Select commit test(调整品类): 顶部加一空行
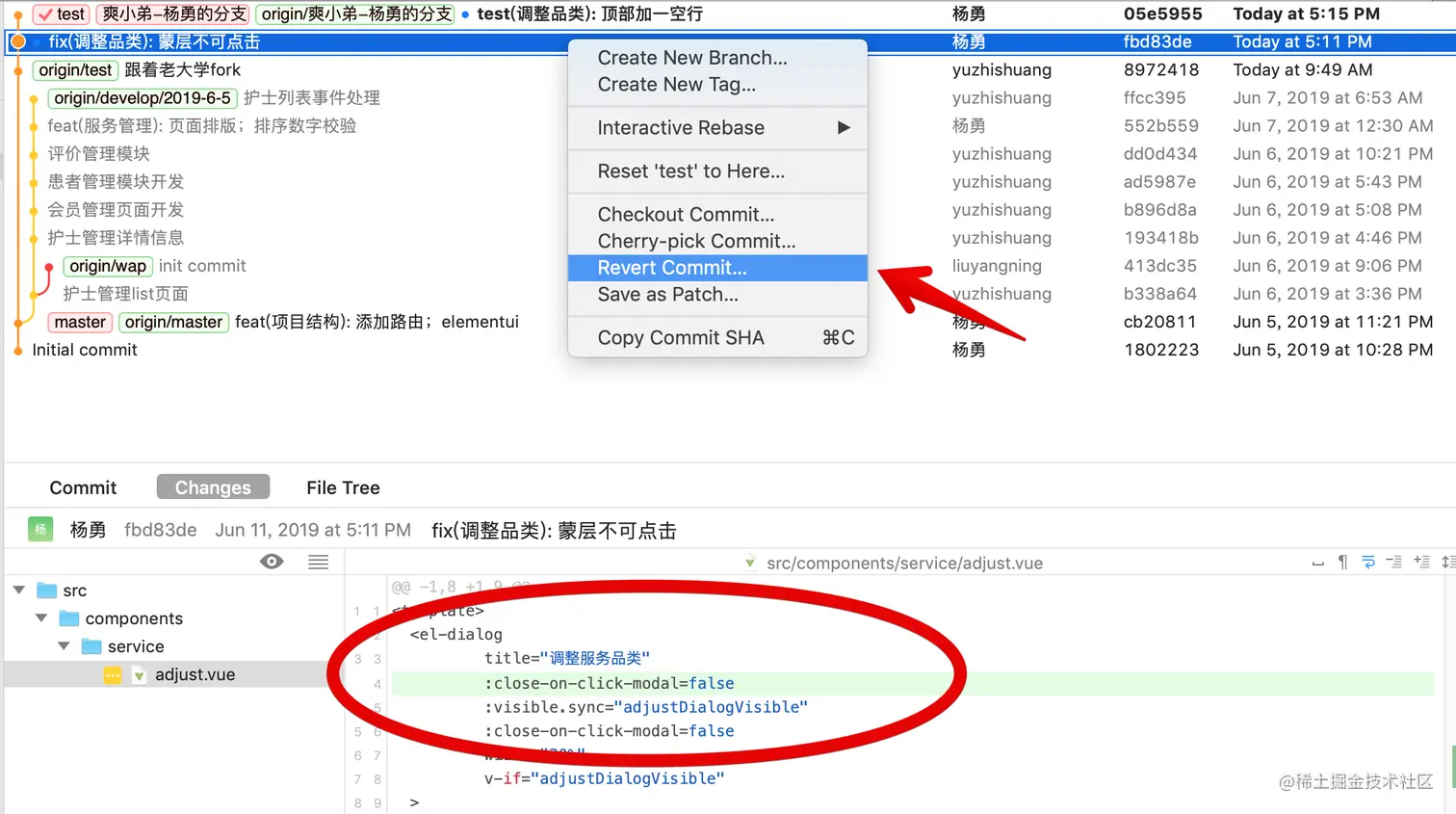 coord(590,14)
